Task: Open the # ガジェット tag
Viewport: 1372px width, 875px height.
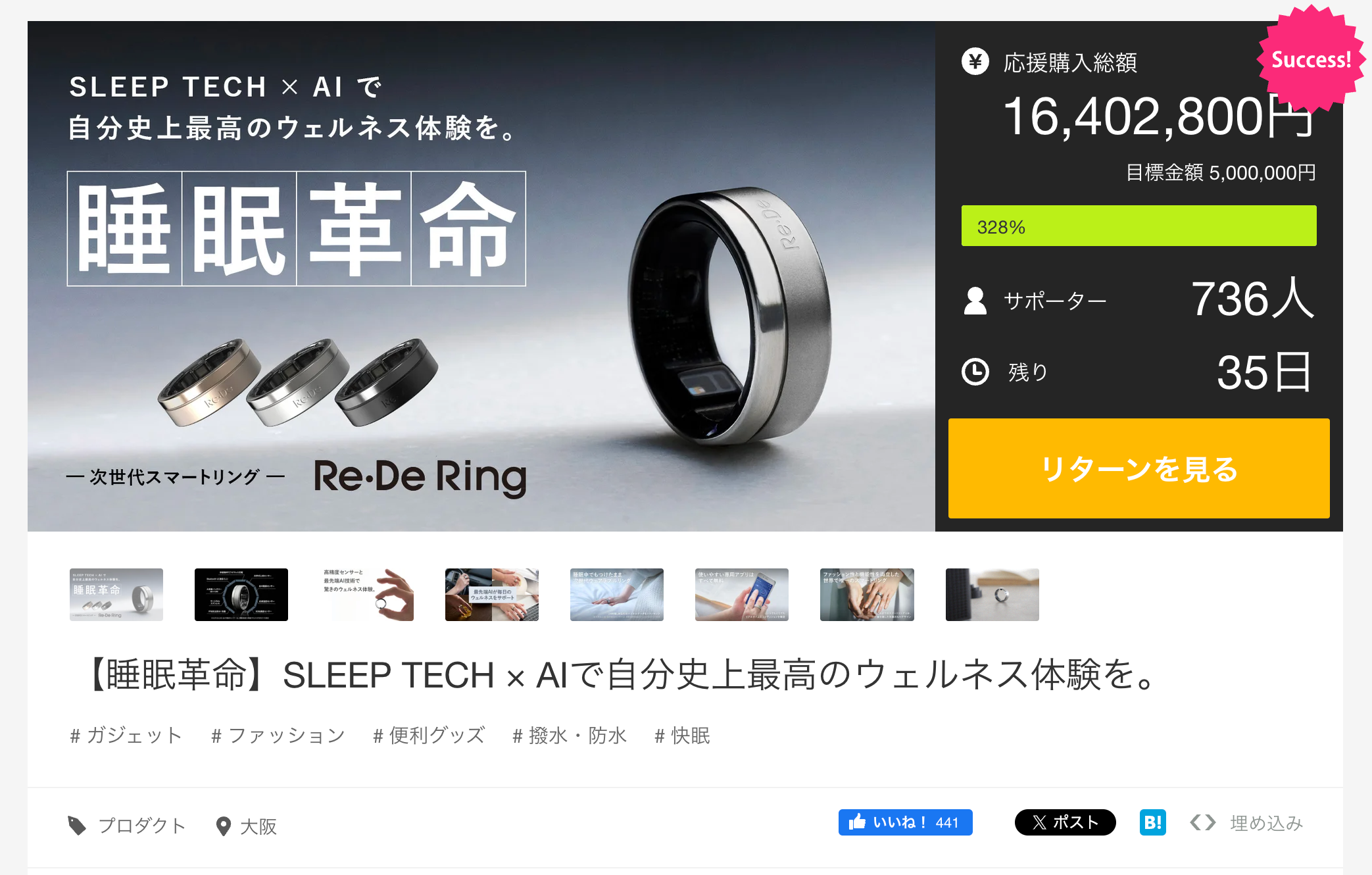Action: click(126, 735)
